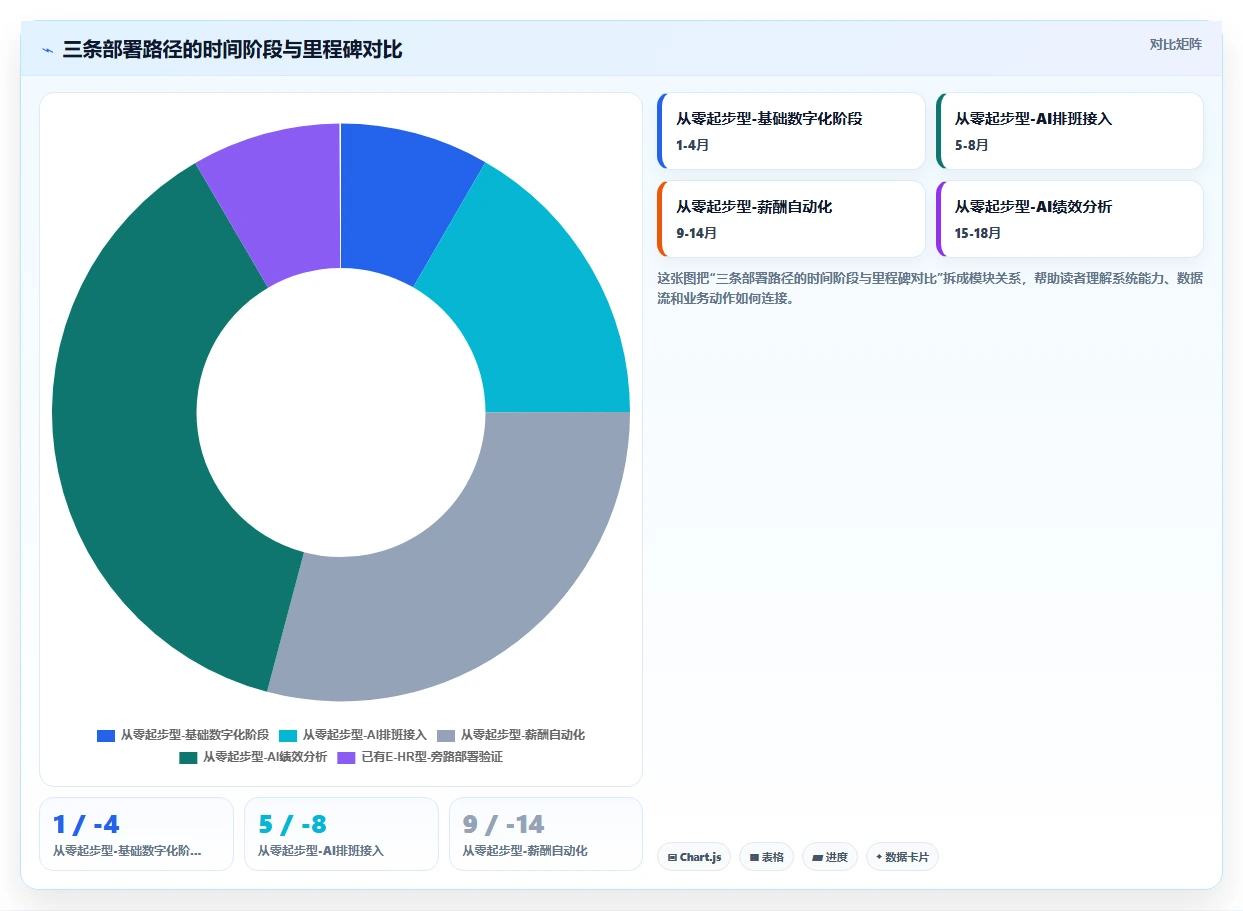Image resolution: width=1243 pixels, height=911 pixels.
Task: Click the 9 / -14 stat card
Action: (x=546, y=834)
